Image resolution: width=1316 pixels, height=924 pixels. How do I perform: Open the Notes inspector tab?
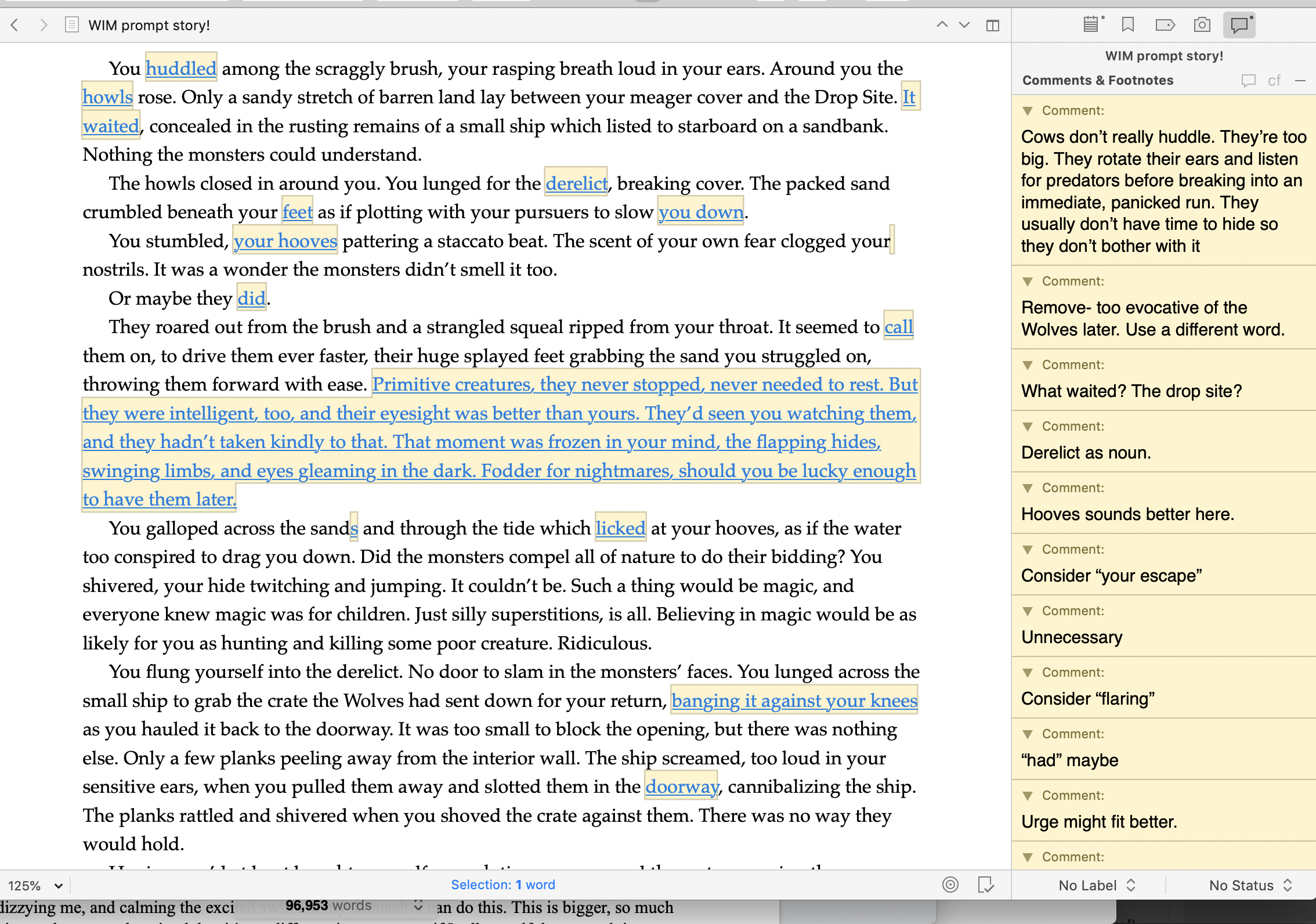1093,24
